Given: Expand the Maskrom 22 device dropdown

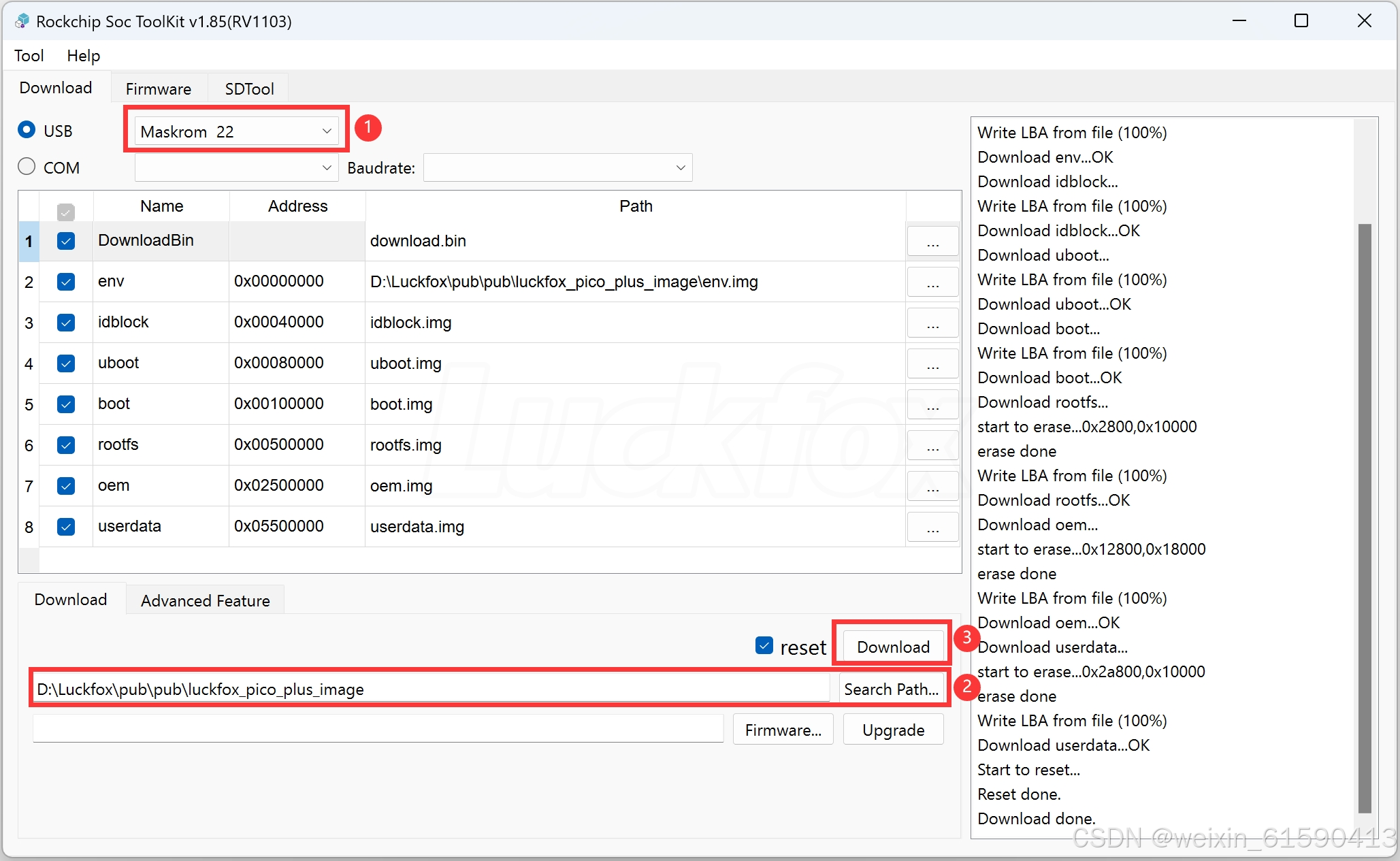Looking at the screenshot, I should pos(327,131).
